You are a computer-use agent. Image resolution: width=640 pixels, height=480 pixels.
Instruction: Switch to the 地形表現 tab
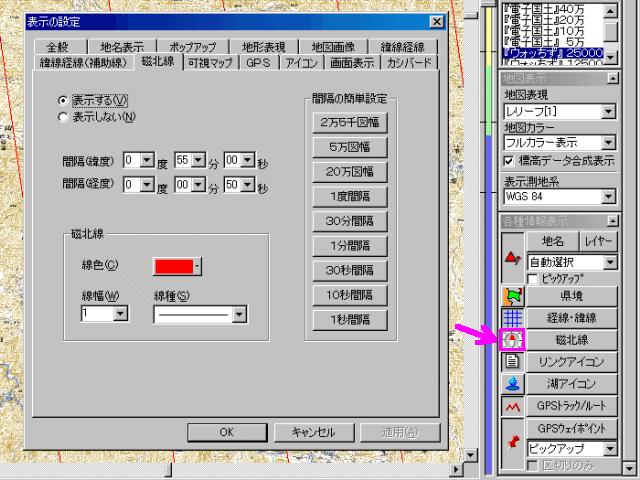pos(264,47)
